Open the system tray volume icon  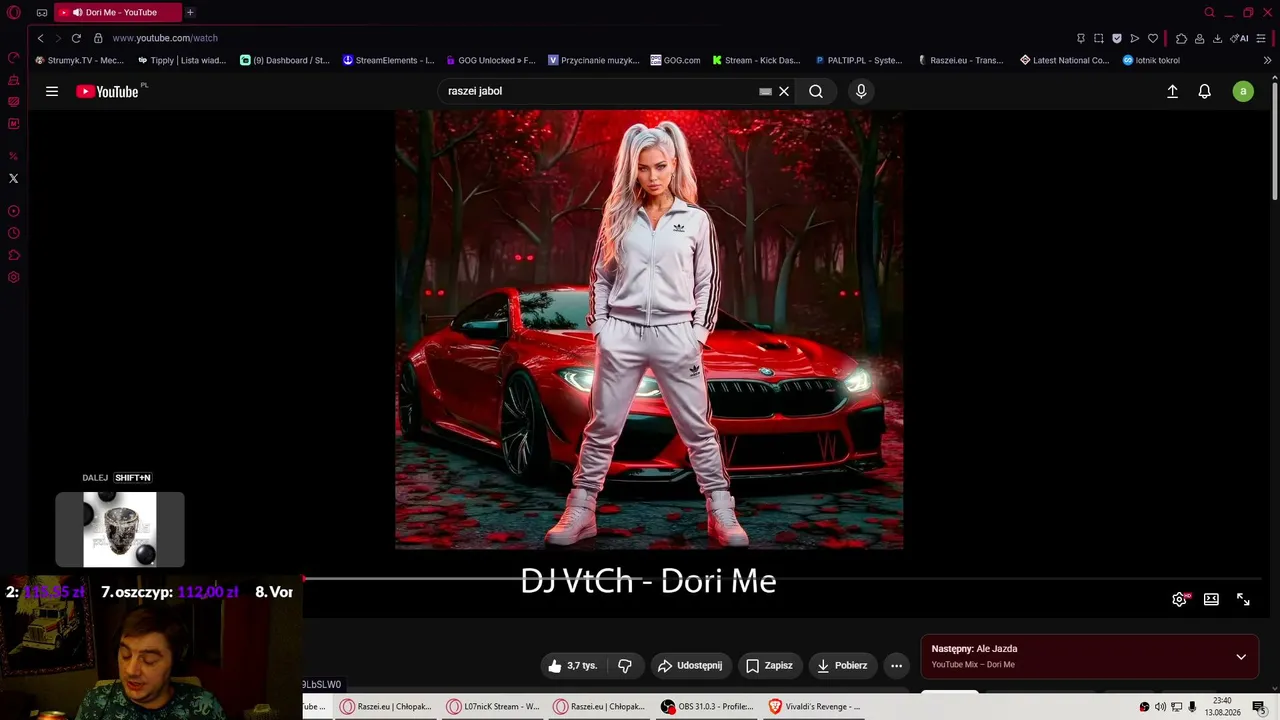1160,707
